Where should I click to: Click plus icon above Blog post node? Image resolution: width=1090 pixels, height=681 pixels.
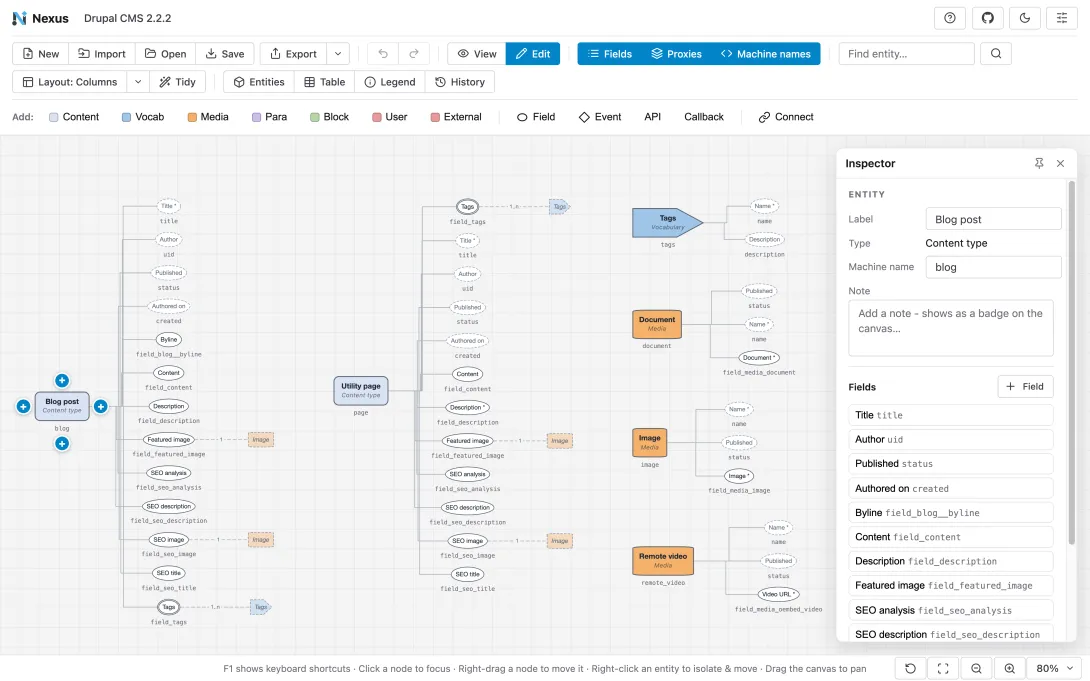(62, 380)
